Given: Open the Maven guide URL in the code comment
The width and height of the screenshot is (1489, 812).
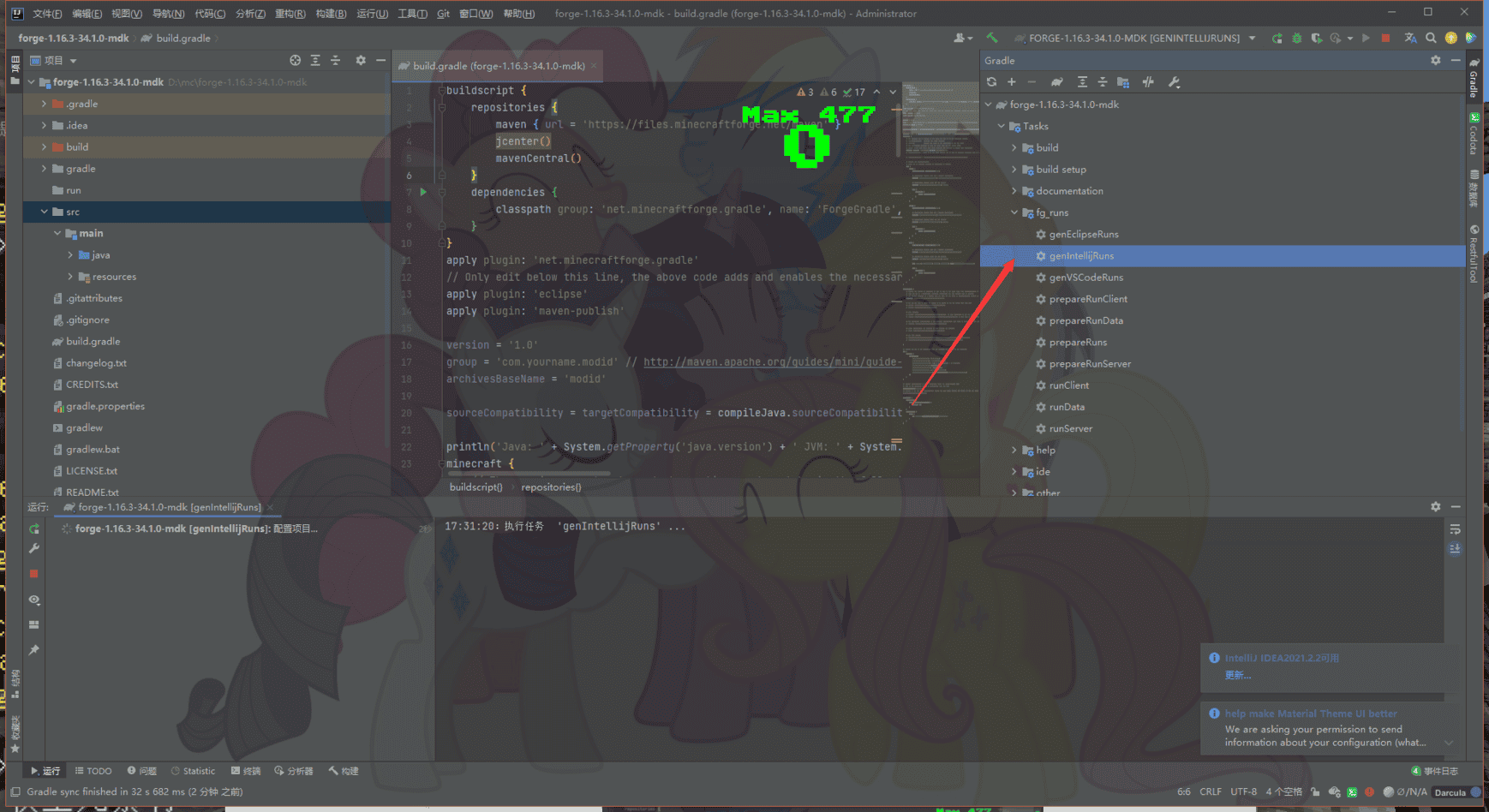Looking at the screenshot, I should [771, 362].
